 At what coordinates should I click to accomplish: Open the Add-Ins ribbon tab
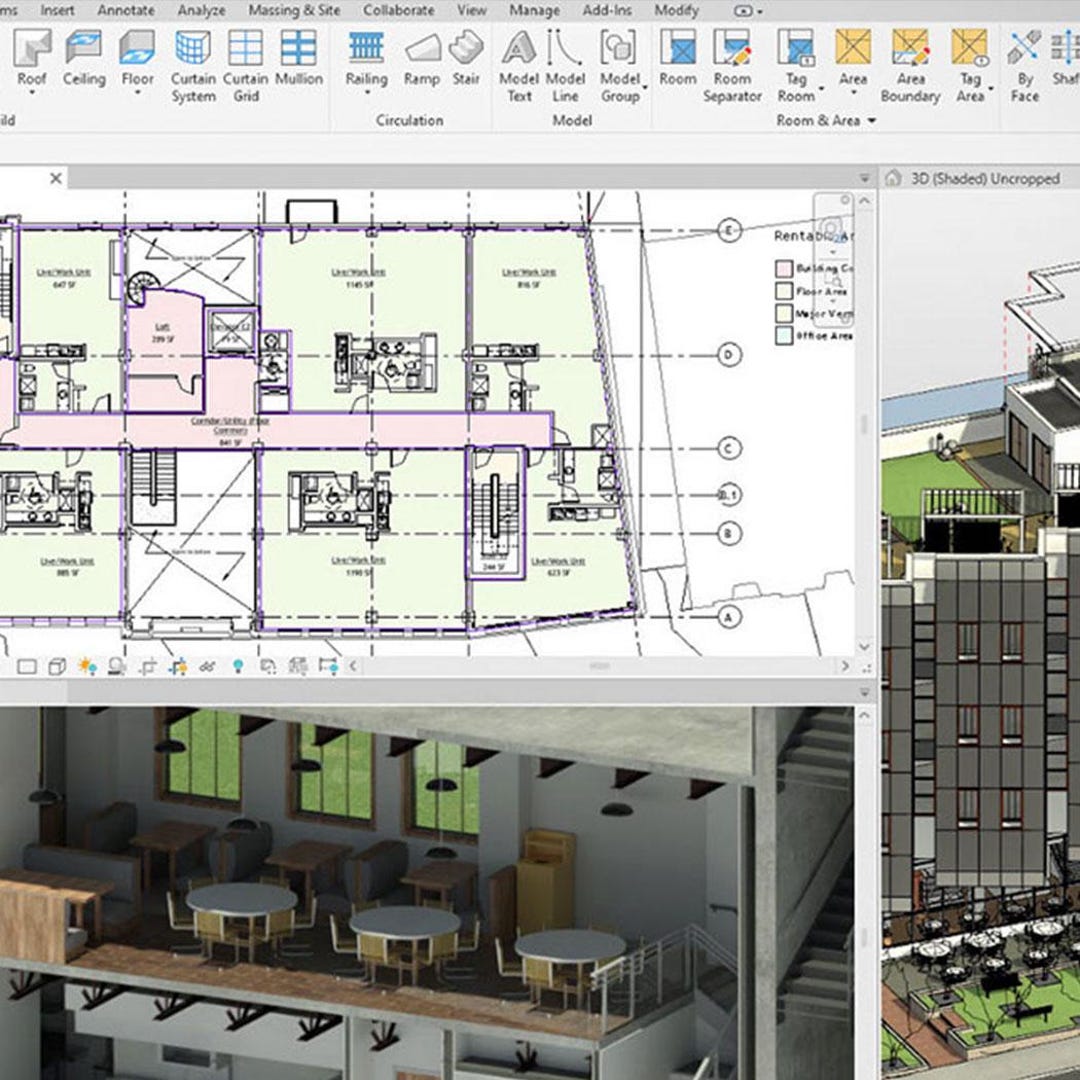607,10
